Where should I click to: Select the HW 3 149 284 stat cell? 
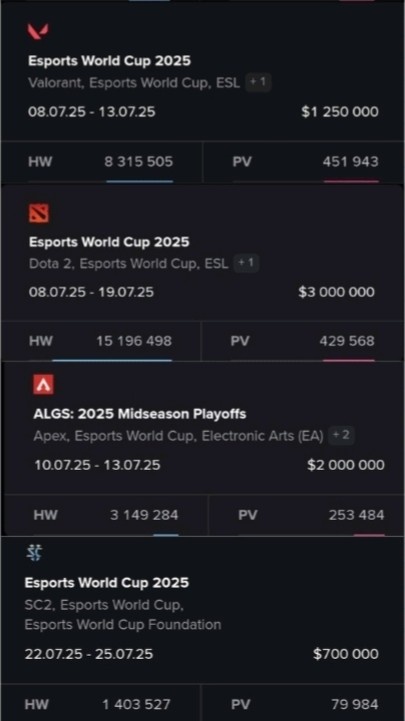[x=106, y=515]
